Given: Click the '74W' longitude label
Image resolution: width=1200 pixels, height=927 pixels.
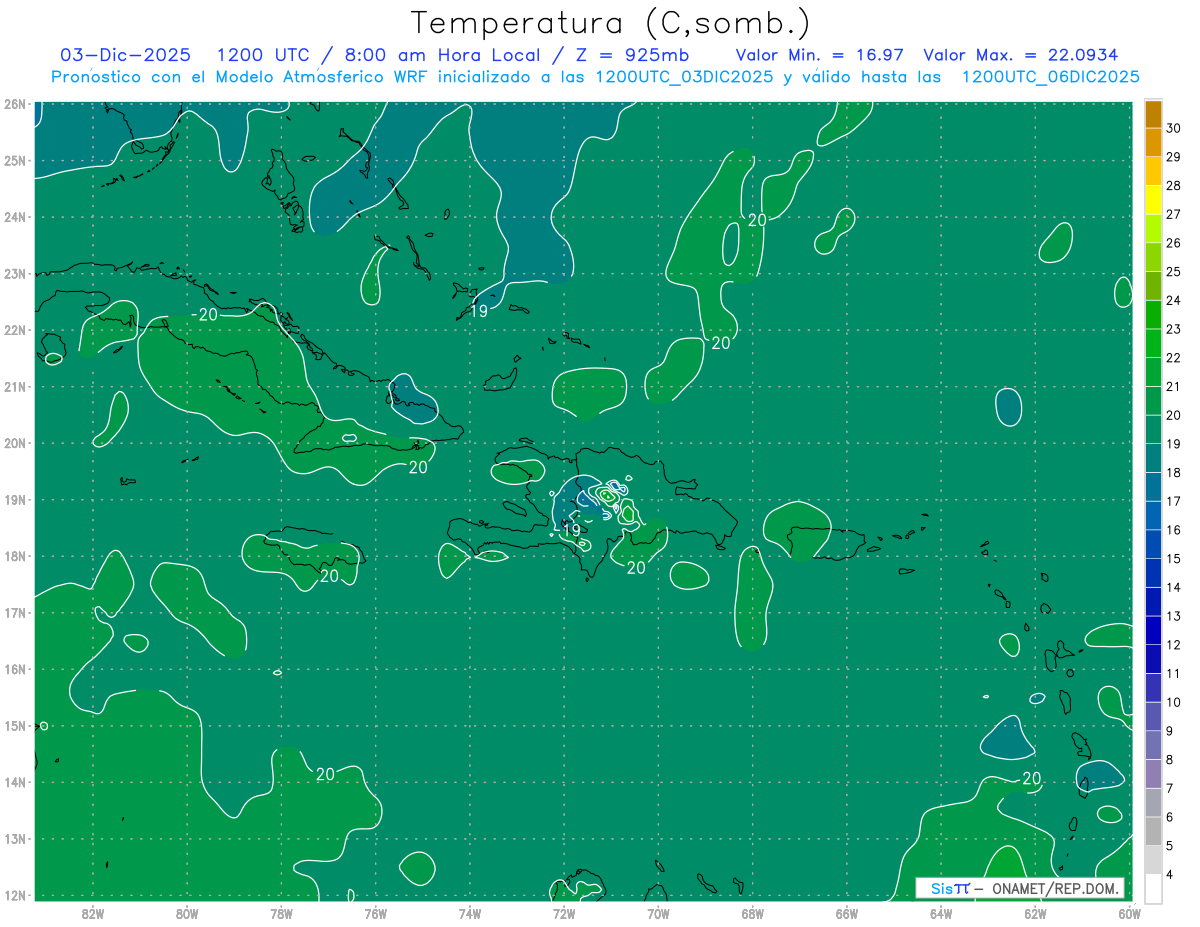Looking at the screenshot, I should click(470, 913).
